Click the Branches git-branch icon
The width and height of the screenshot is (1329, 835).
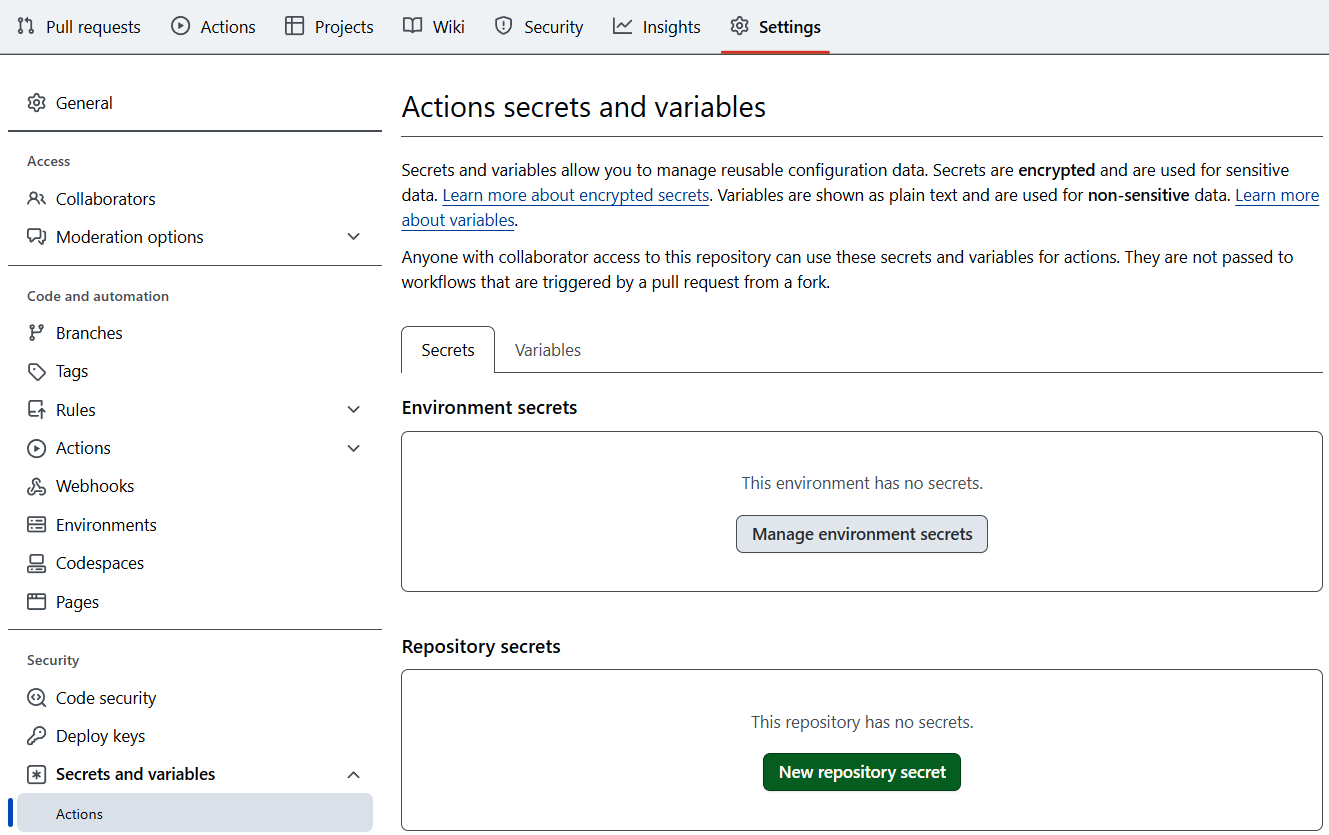pos(37,333)
